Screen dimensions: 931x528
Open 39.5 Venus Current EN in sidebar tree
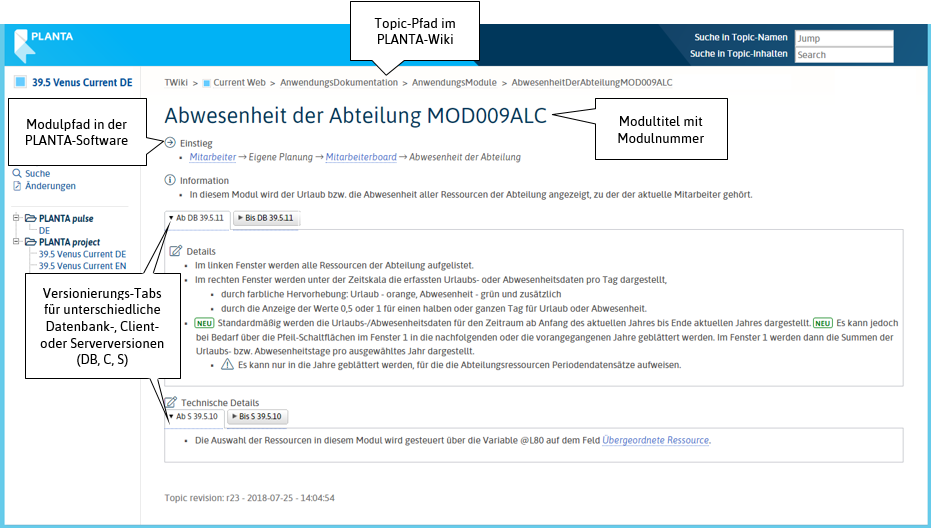pos(82,266)
